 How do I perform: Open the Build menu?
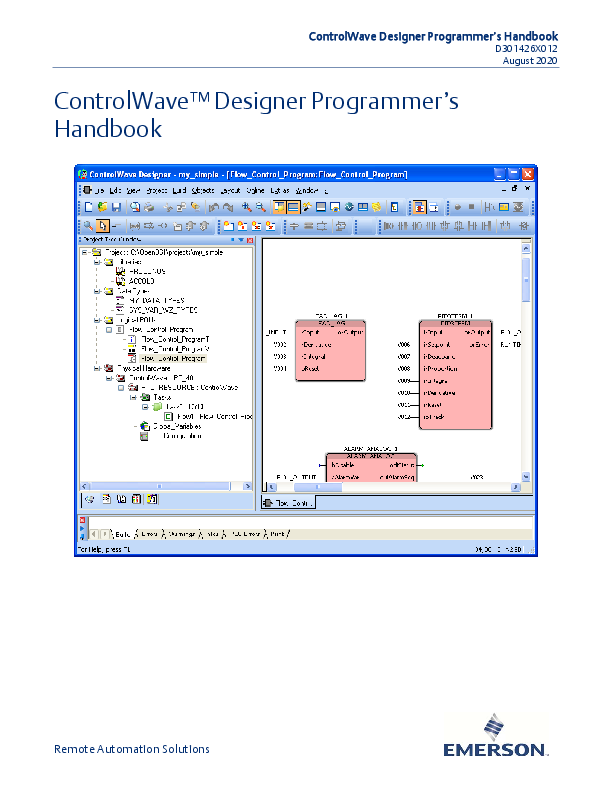click(179, 190)
